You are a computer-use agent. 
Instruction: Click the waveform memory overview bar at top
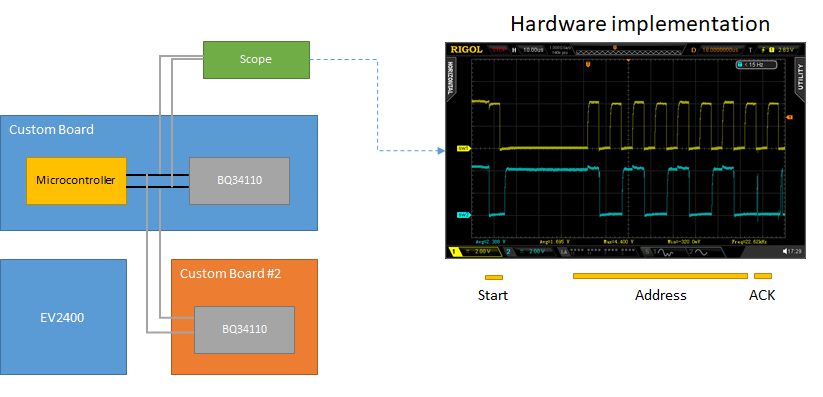tap(629, 52)
